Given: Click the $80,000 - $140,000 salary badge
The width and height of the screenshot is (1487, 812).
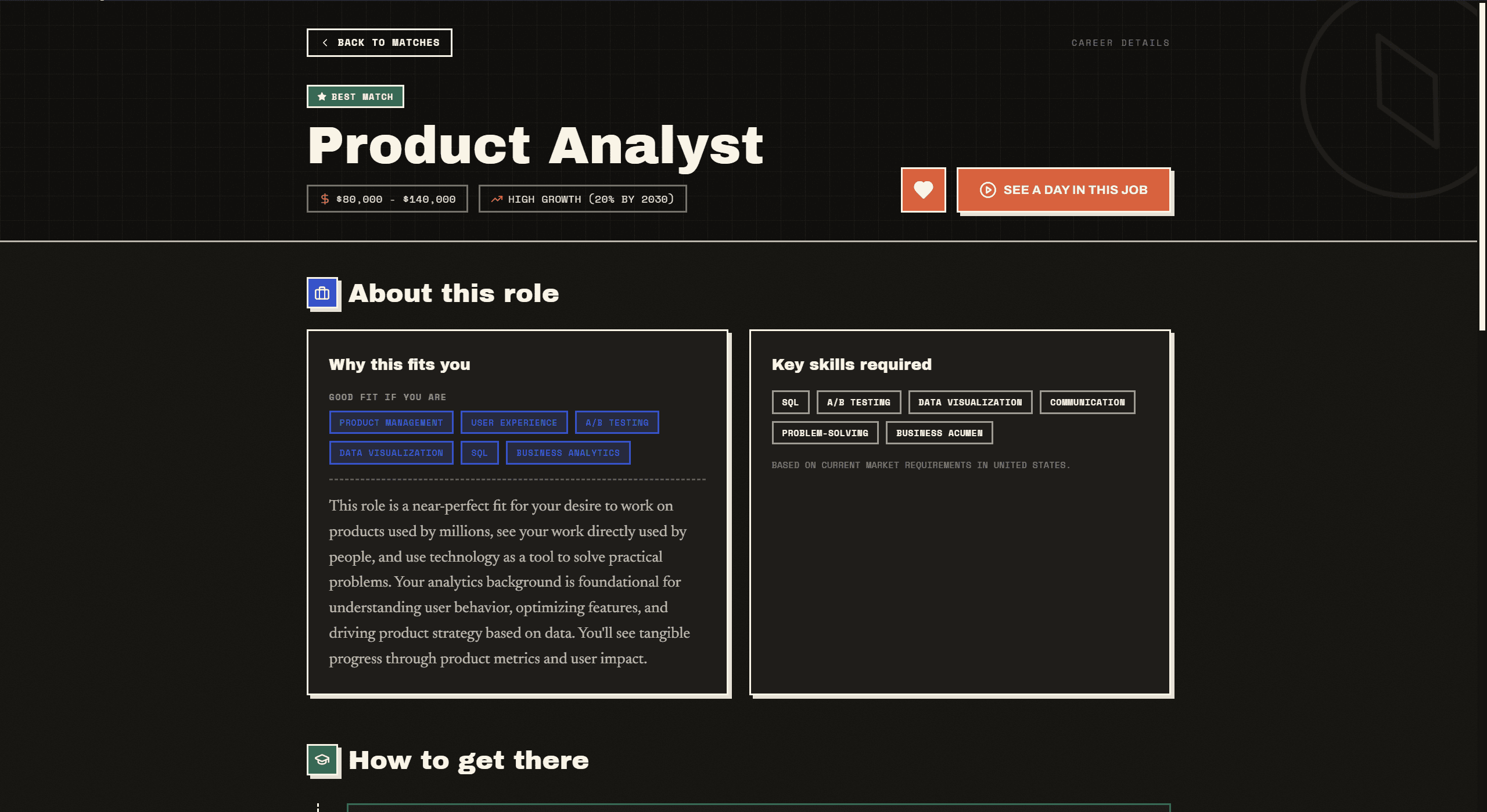Looking at the screenshot, I should click(x=387, y=199).
